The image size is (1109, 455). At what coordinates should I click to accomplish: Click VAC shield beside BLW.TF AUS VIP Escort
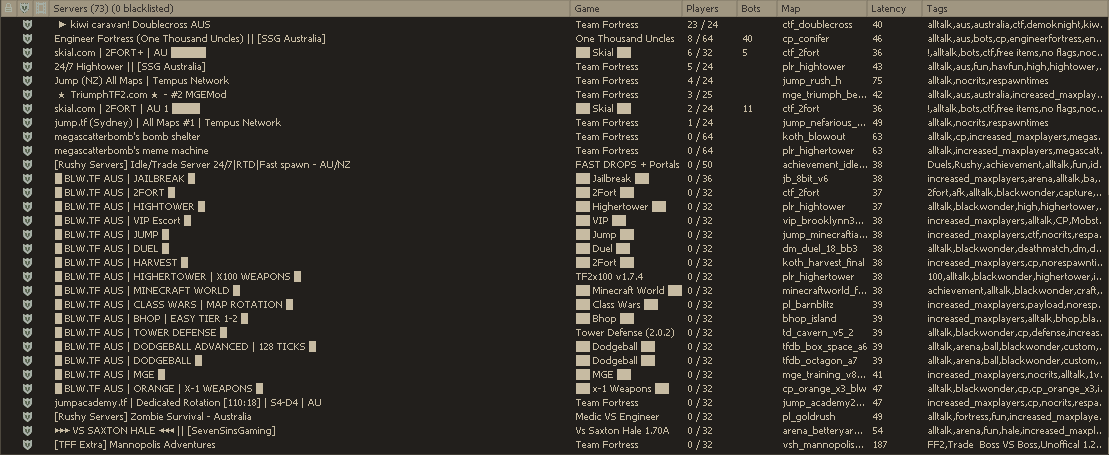tap(27, 221)
